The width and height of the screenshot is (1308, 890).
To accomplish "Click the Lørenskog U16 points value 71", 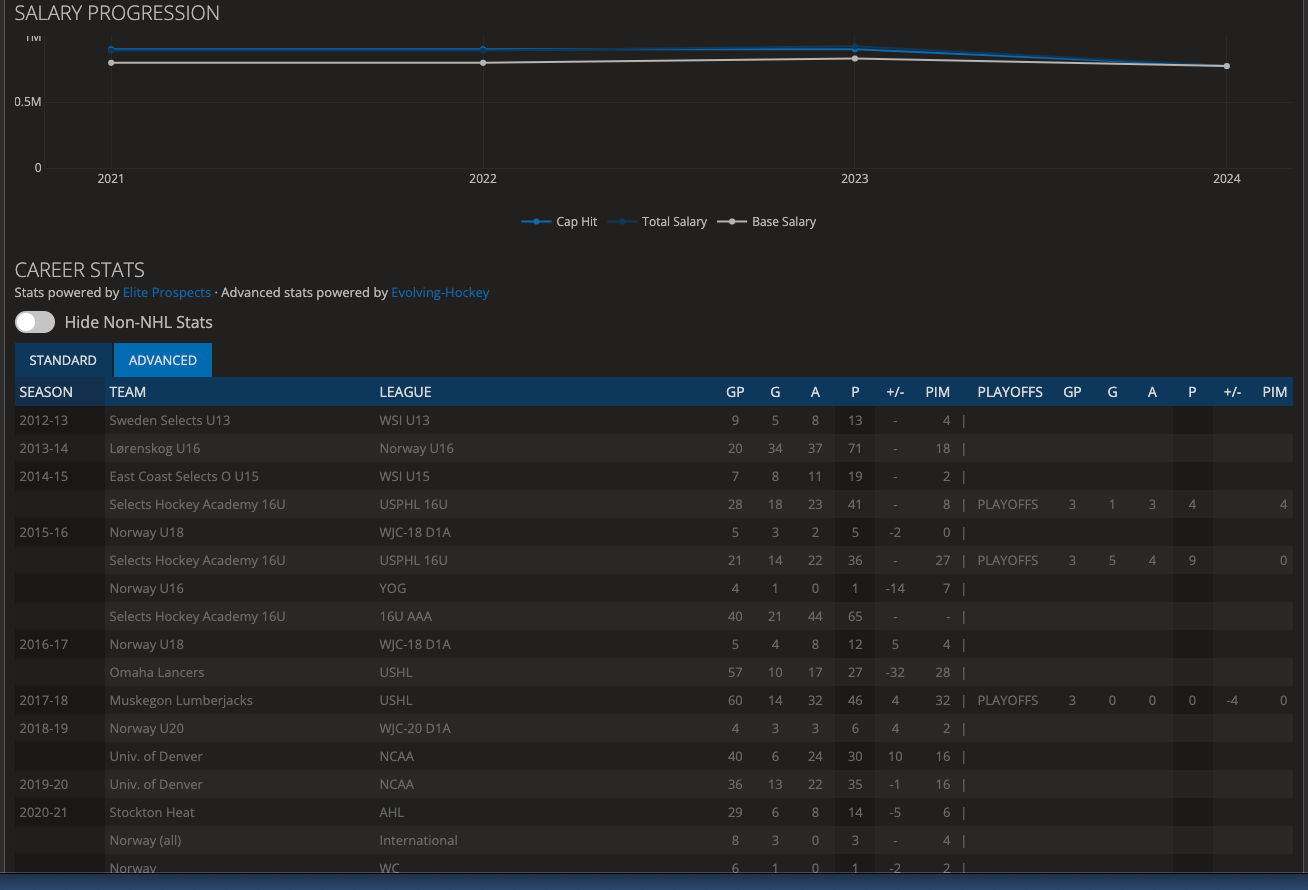I will [855, 448].
